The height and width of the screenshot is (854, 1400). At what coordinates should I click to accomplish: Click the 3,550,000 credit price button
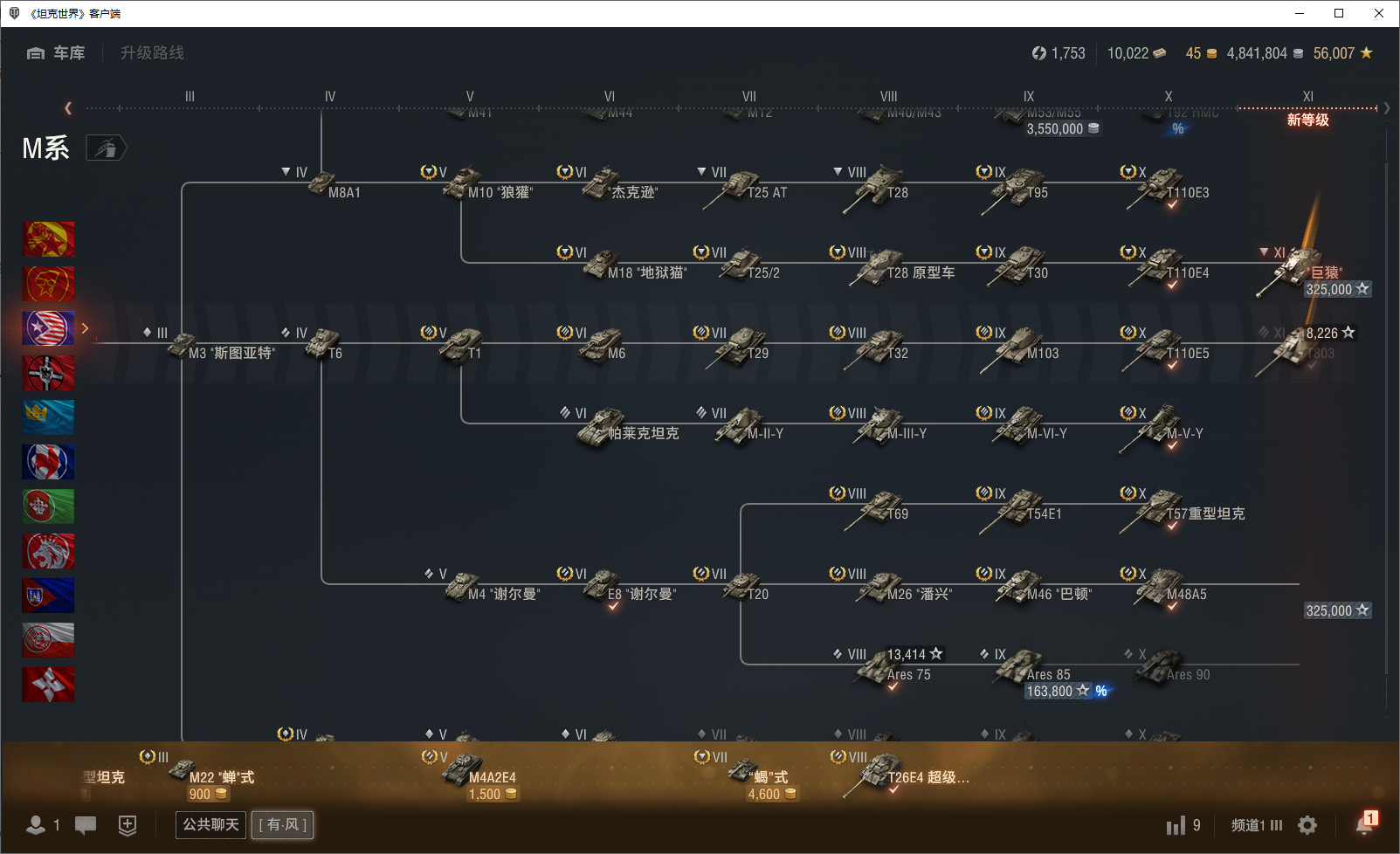(1063, 128)
